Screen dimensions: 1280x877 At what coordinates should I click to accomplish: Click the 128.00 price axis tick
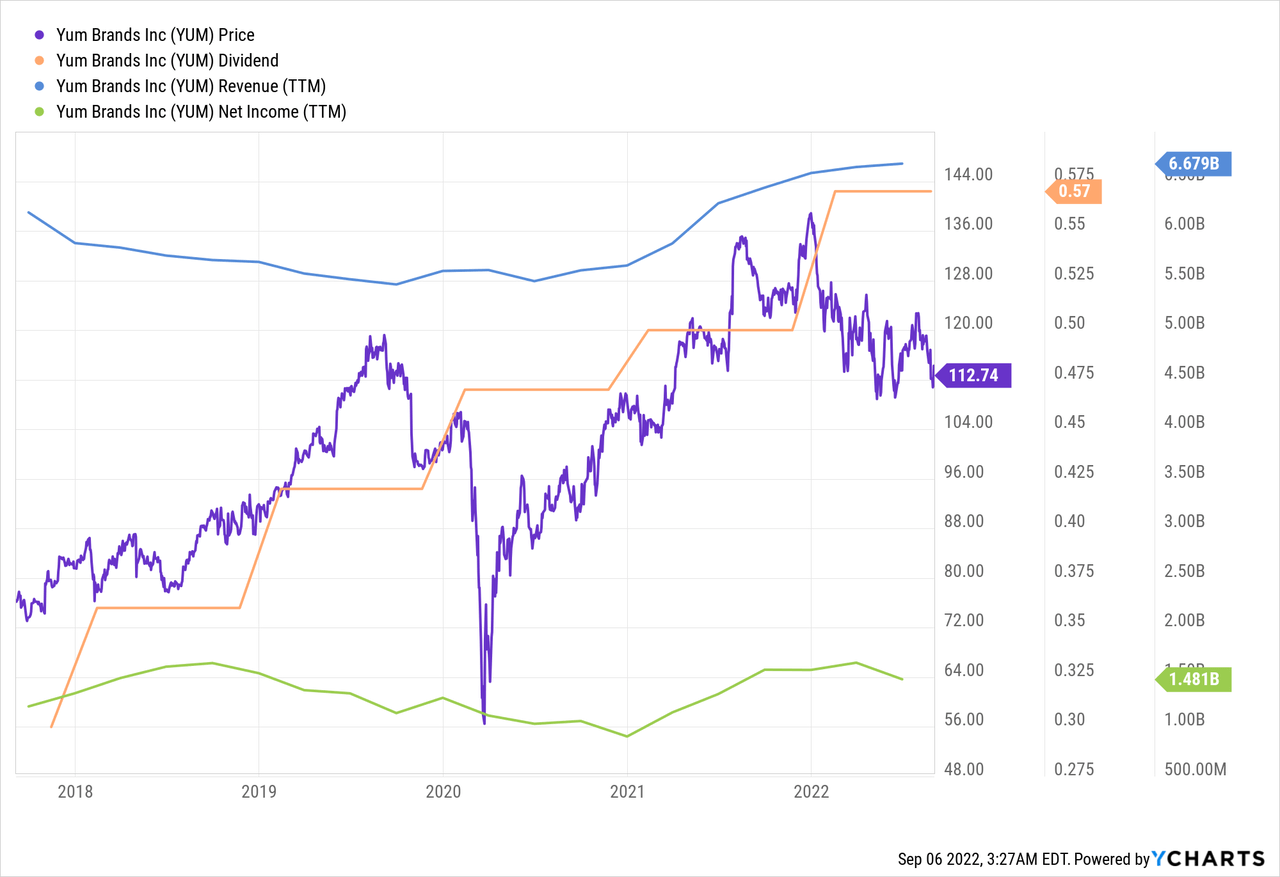969,274
